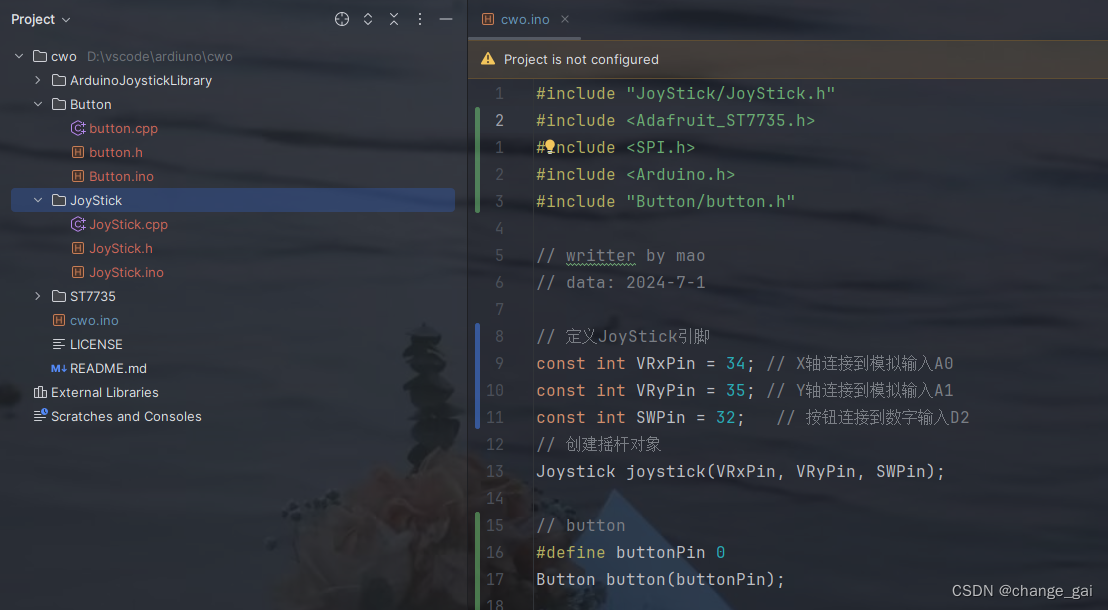The width and height of the screenshot is (1108, 610).
Task: Click the button.cpp C++ file icon
Action: click(x=78, y=128)
